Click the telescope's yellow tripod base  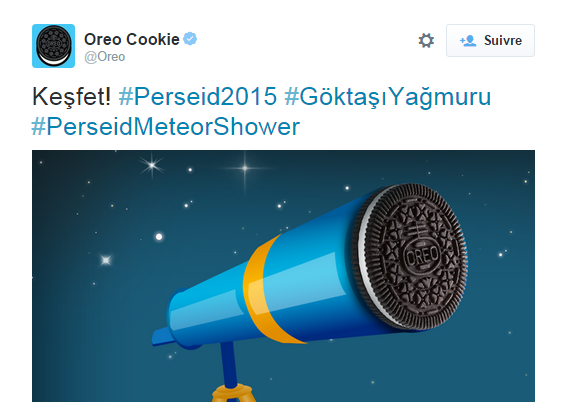tap(234, 393)
